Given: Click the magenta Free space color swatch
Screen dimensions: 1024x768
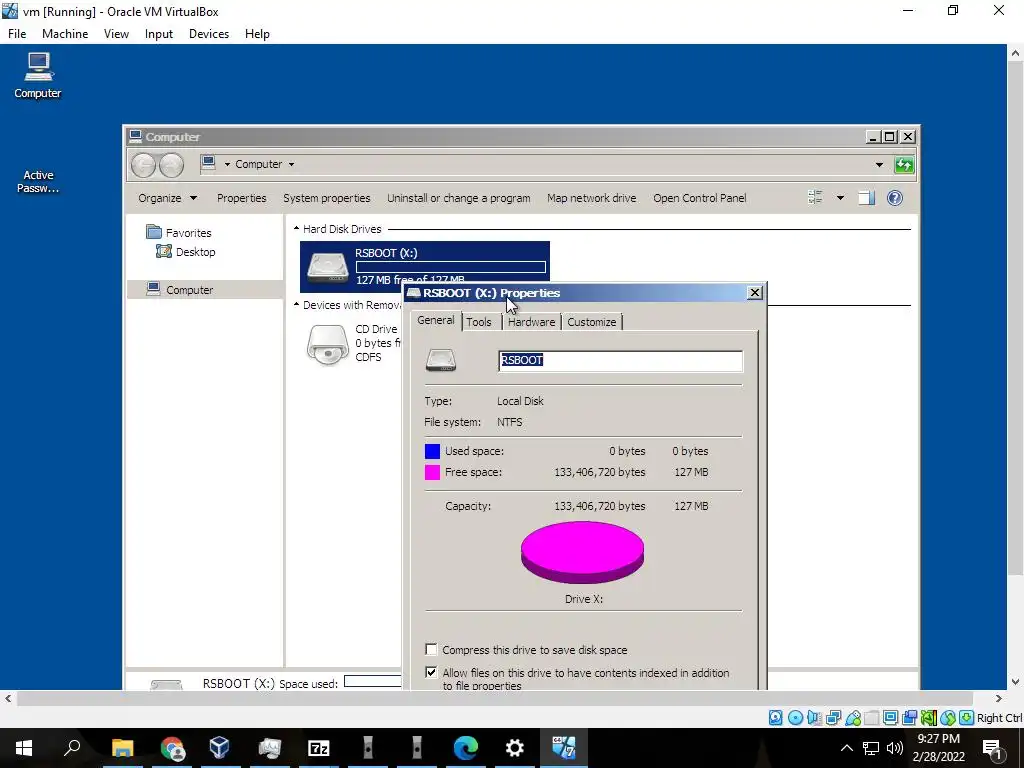Looking at the screenshot, I should point(432,472).
